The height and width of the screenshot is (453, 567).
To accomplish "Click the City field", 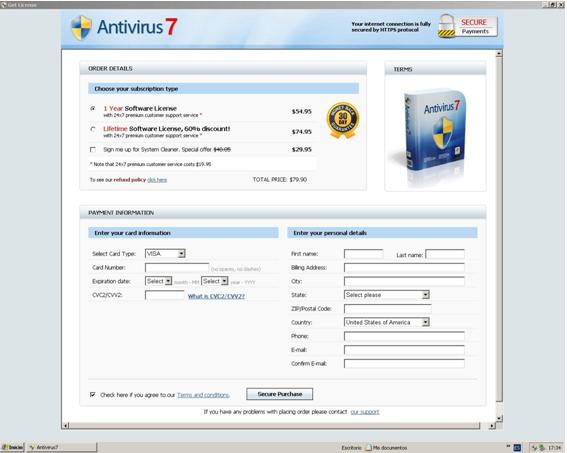I will pos(404,281).
